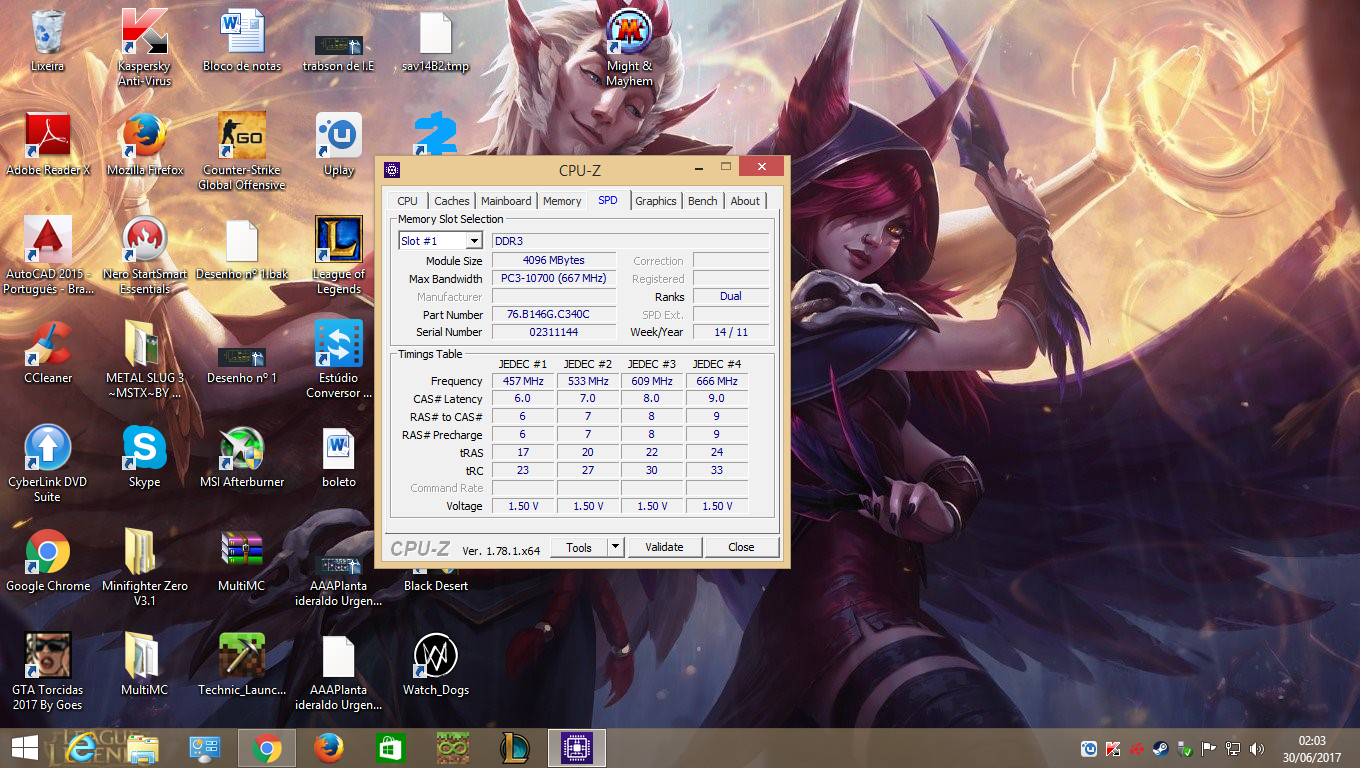Select the CCleaner desktop shortcut
The image size is (1360, 768).
coord(47,353)
